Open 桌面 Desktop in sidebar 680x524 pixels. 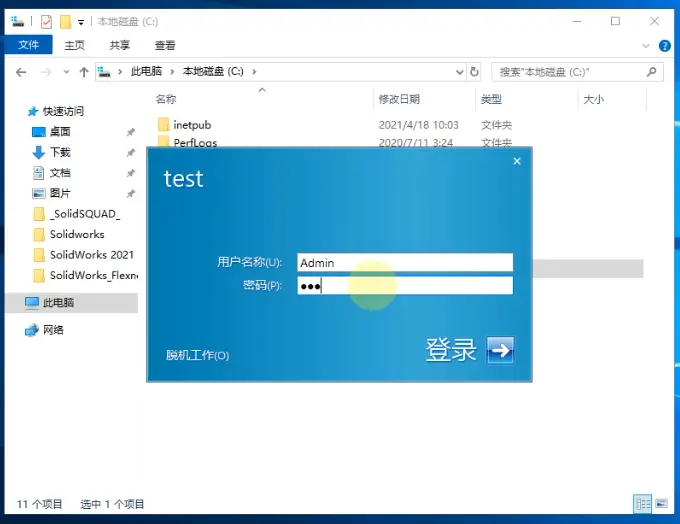pyautogui.click(x=60, y=131)
